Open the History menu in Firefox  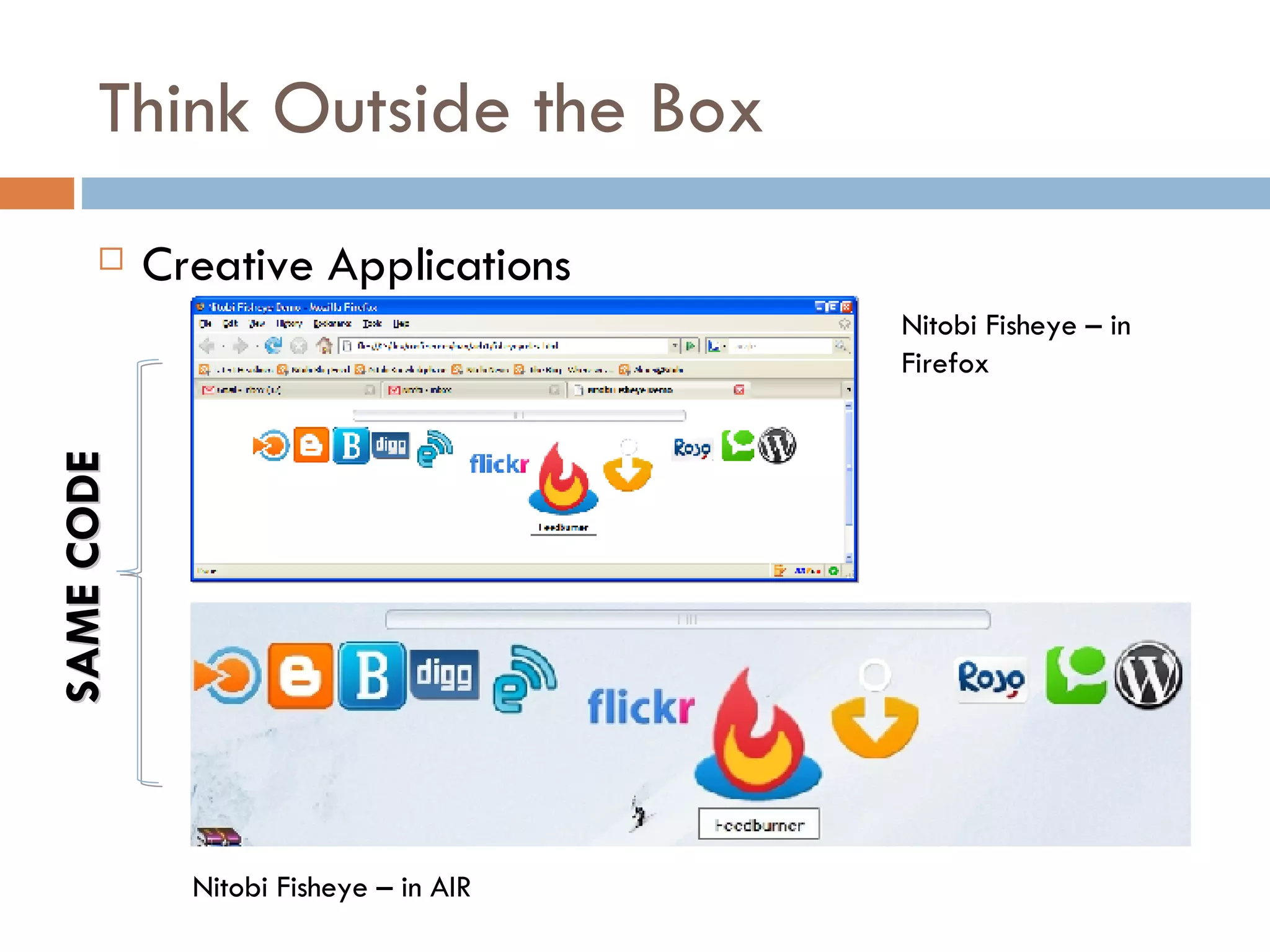click(x=289, y=324)
